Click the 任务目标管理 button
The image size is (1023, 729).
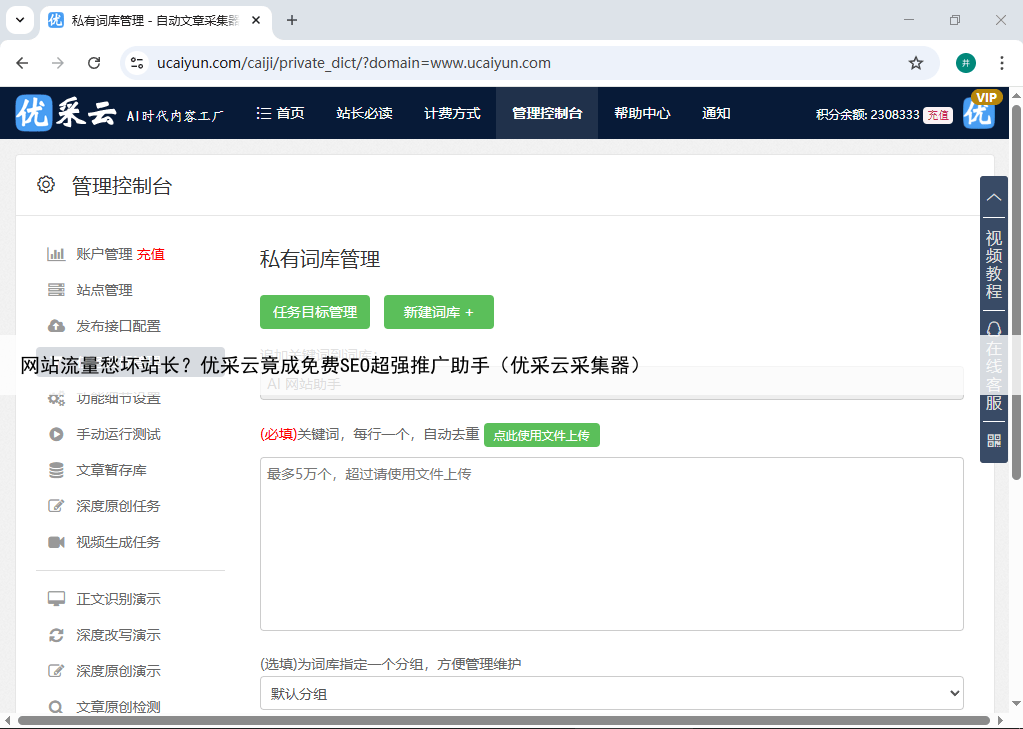click(315, 312)
